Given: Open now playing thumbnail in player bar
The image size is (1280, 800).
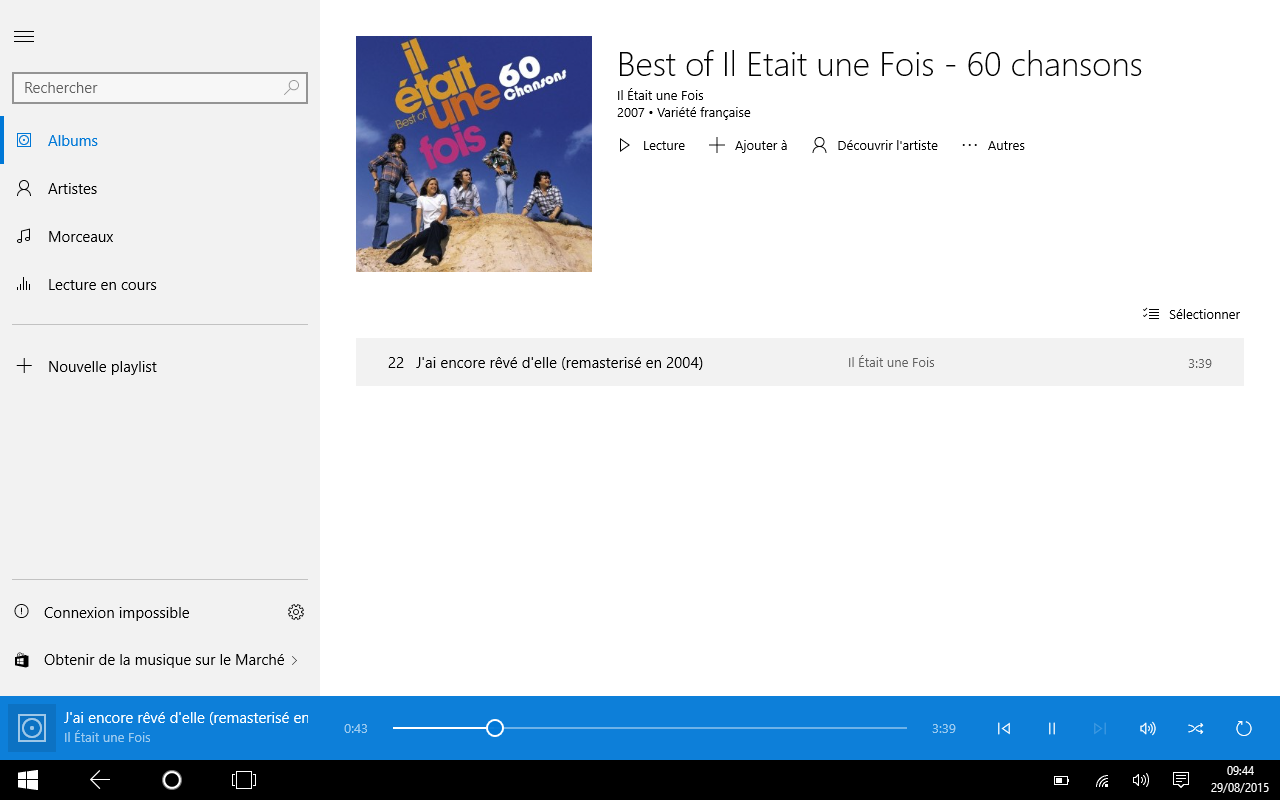Looking at the screenshot, I should click(32, 728).
